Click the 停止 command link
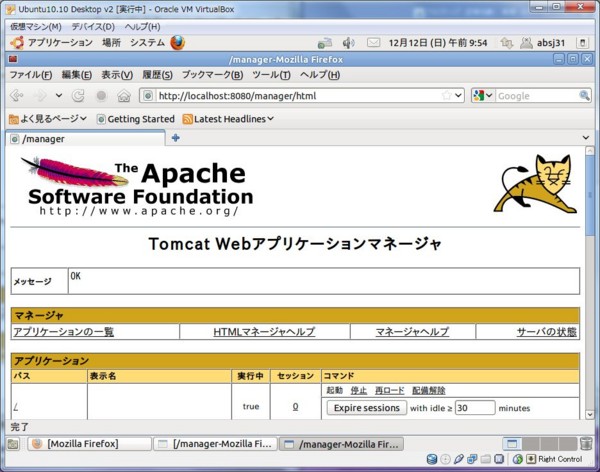 pyautogui.click(x=359, y=390)
